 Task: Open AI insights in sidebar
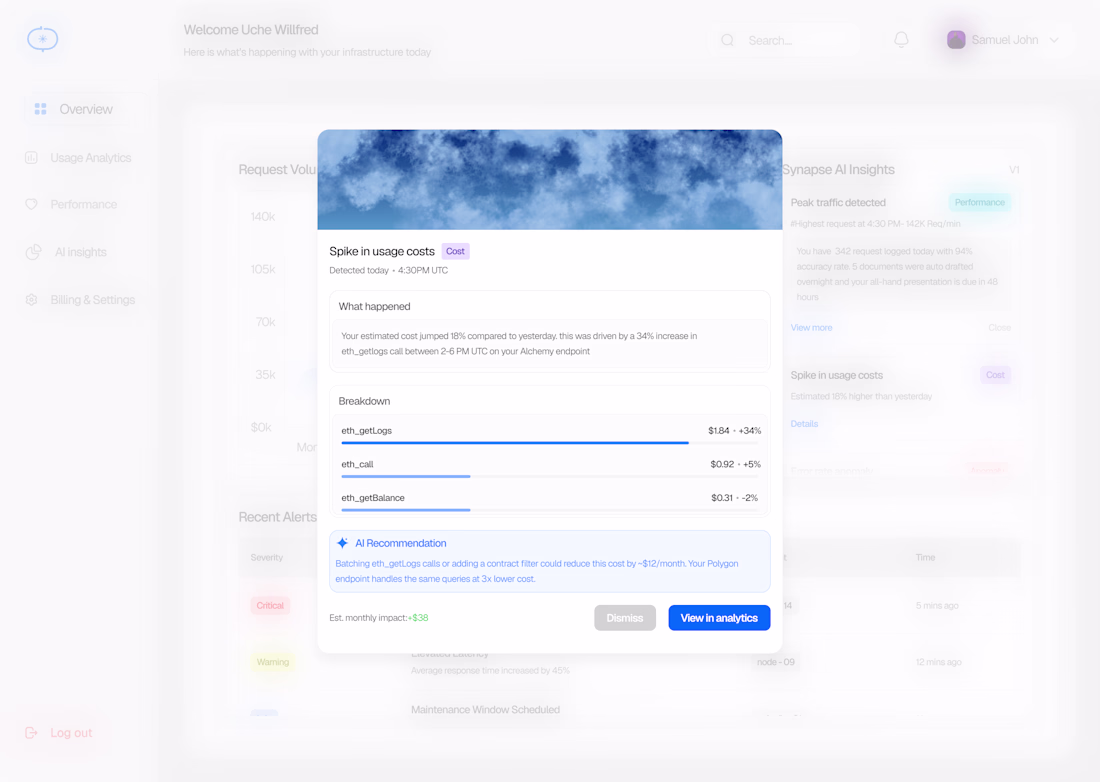[x=81, y=252]
